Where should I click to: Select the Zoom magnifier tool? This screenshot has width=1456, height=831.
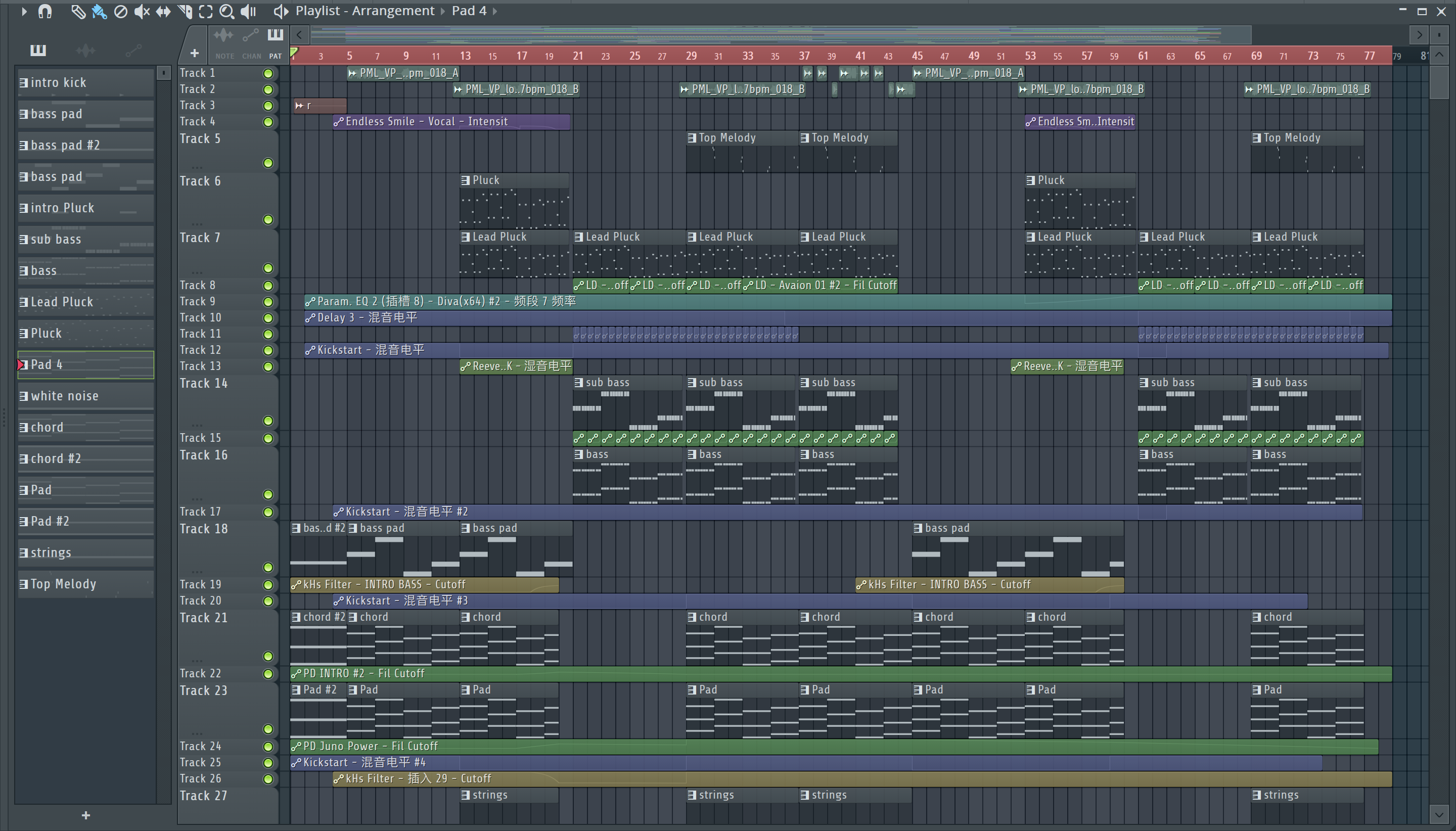(x=226, y=12)
